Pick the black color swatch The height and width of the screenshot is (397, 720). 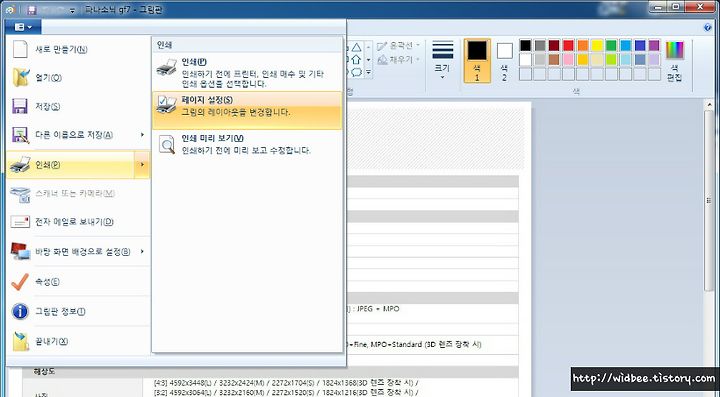point(525,45)
